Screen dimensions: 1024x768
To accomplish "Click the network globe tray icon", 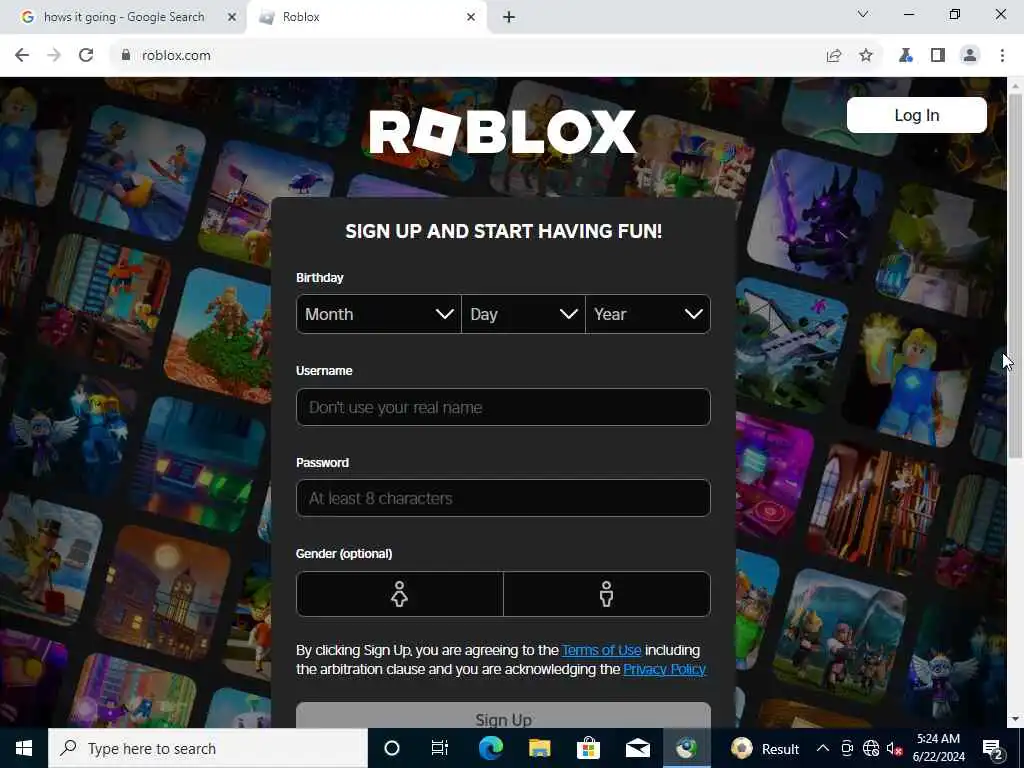I will click(x=871, y=748).
